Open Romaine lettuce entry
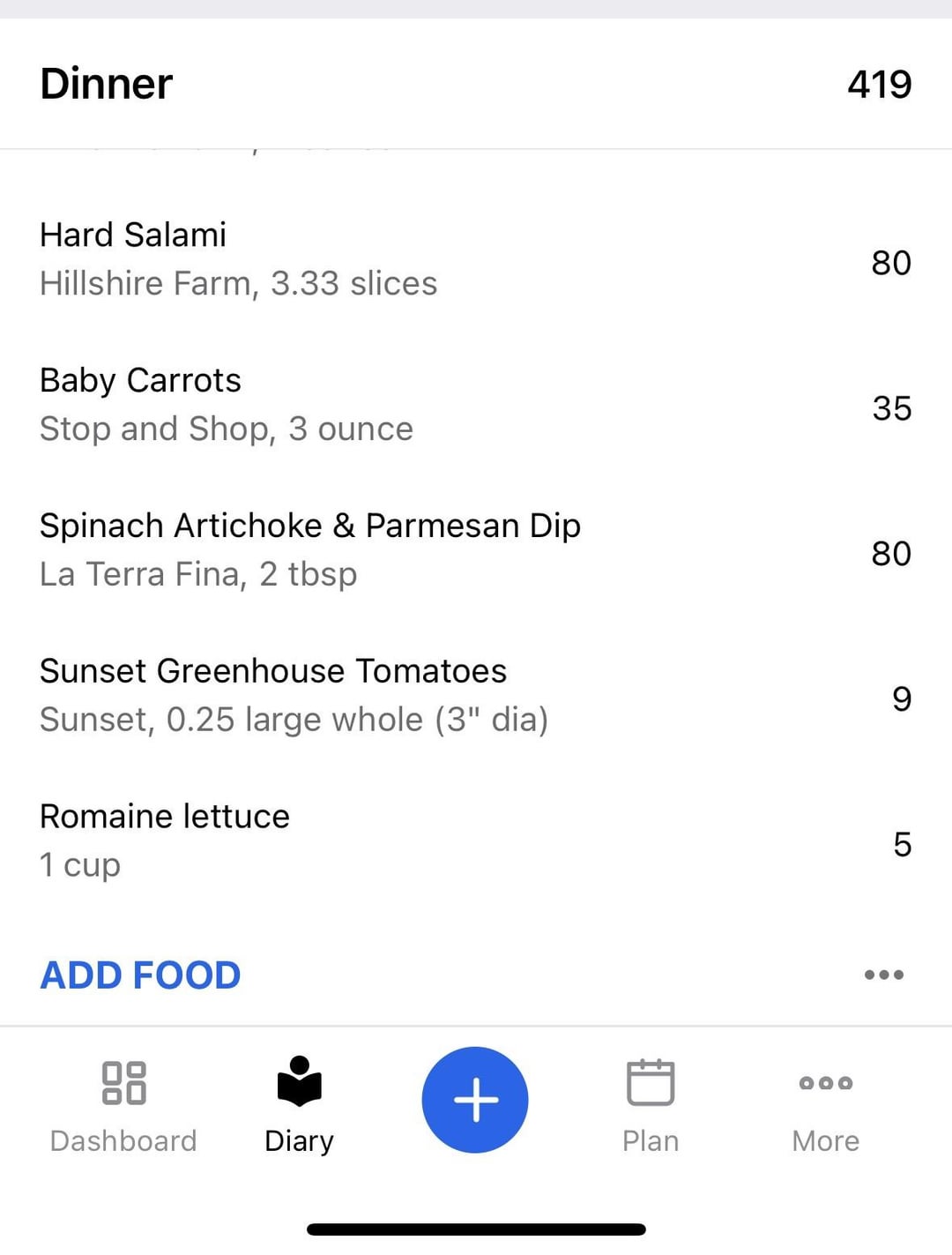The height and width of the screenshot is (1255, 952). pos(476,841)
